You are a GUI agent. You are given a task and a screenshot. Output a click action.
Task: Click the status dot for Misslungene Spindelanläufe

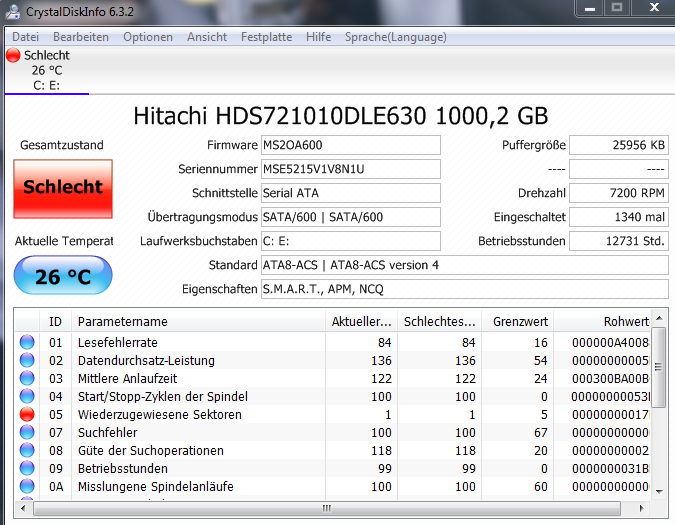point(27,486)
